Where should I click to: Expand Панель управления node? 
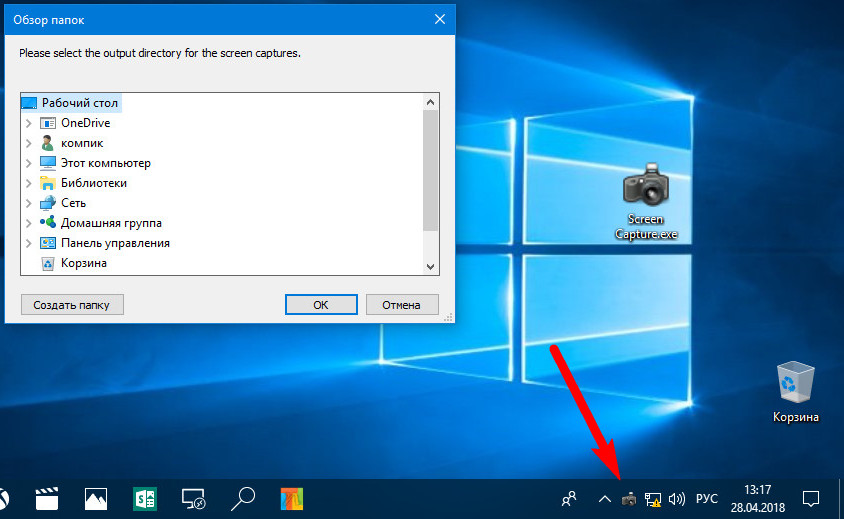click(29, 243)
